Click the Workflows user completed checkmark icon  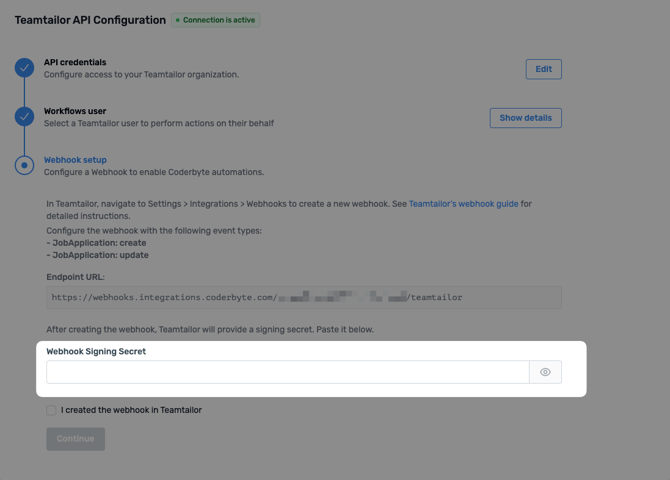pyautogui.click(x=24, y=117)
